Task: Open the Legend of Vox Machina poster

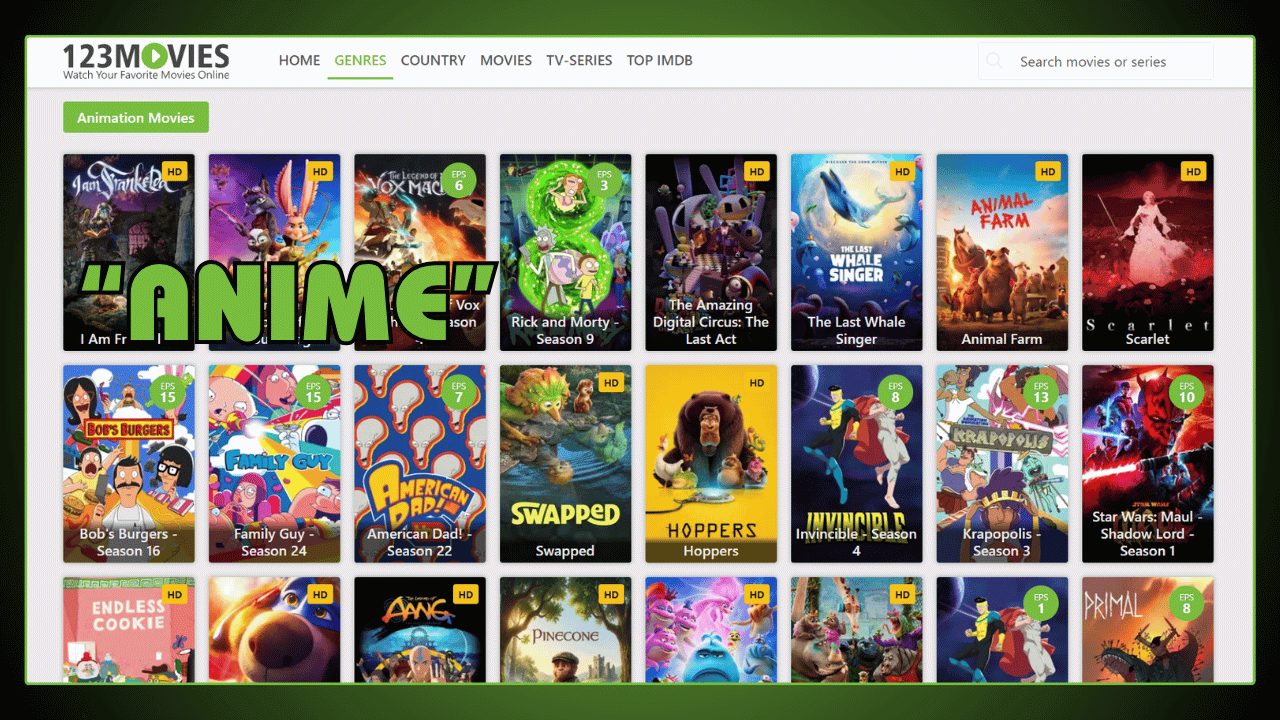Action: (x=420, y=252)
